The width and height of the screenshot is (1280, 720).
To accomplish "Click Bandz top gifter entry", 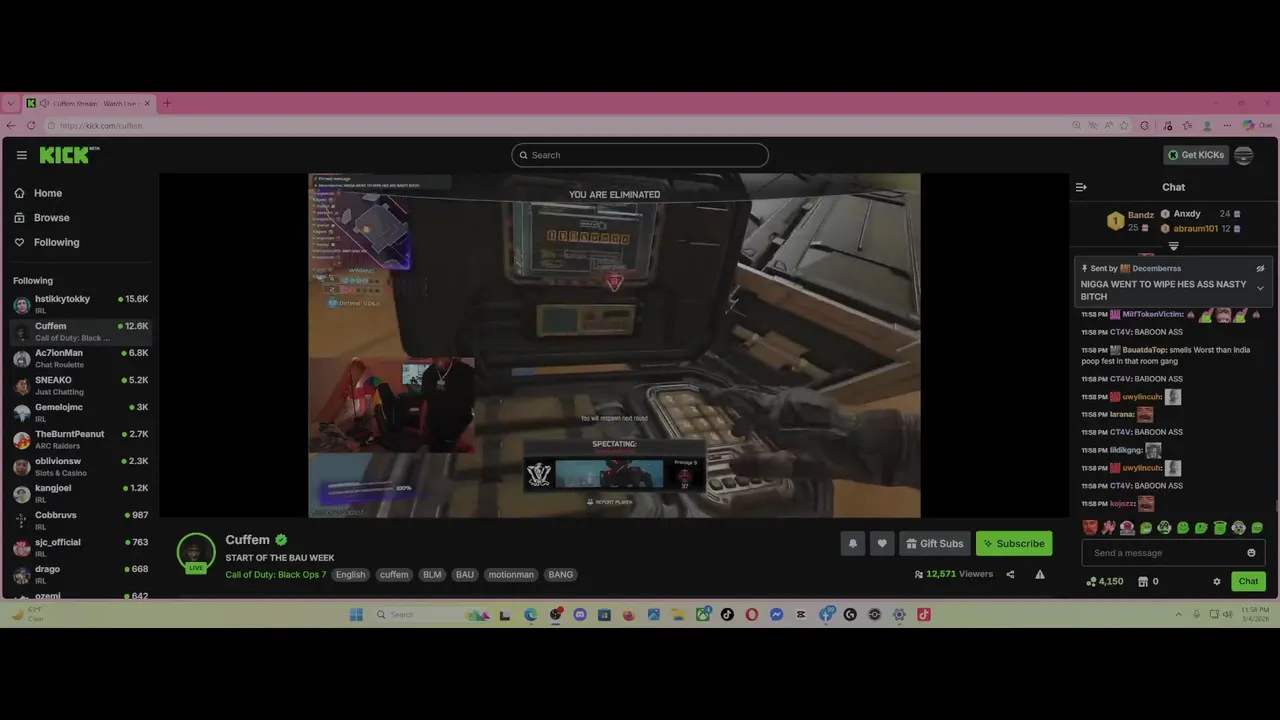I will click(1130, 220).
